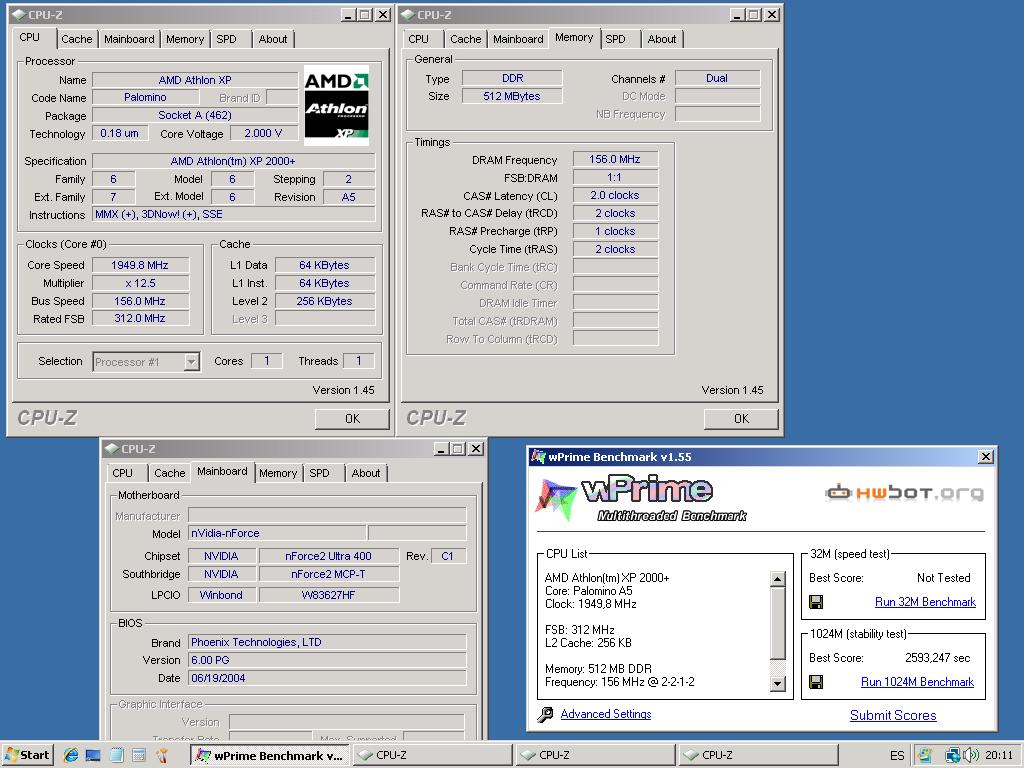Click the save icon beside Run 32M Benchmark
Image resolution: width=1024 pixels, height=768 pixels.
tap(816, 602)
